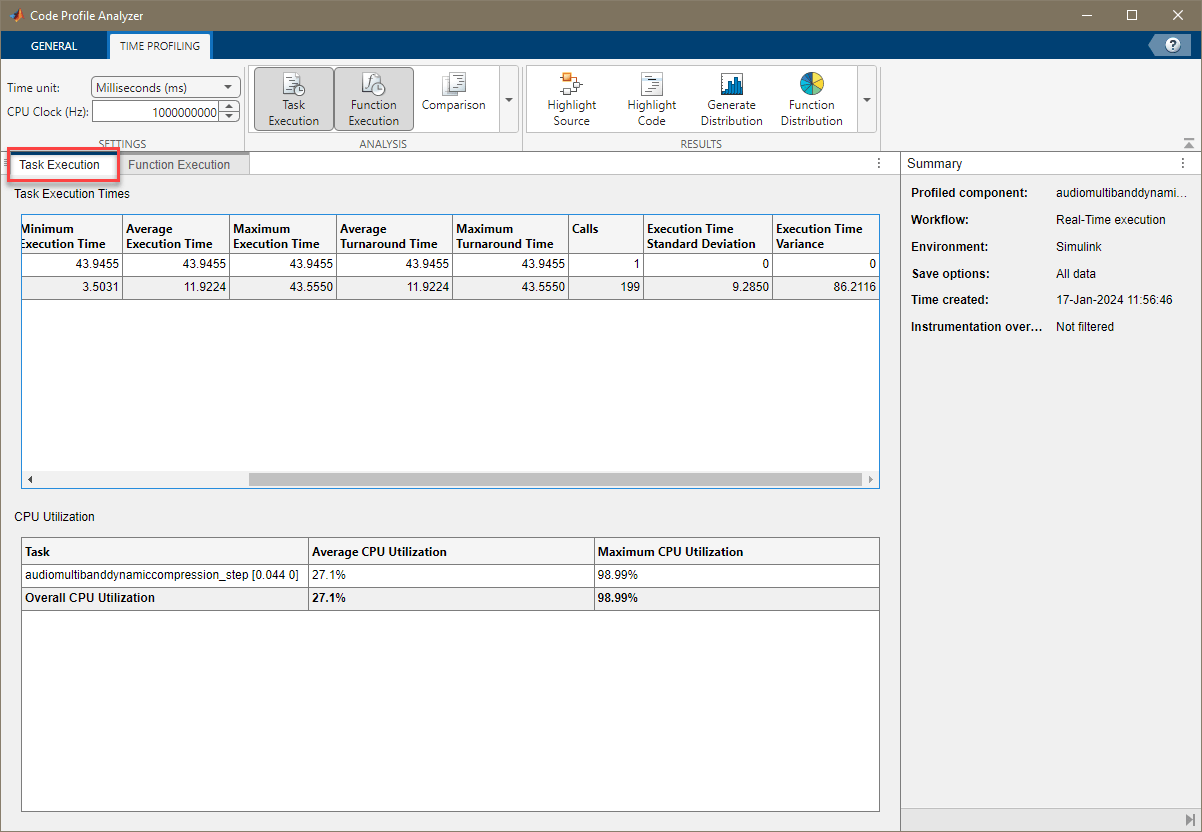The height and width of the screenshot is (832, 1202).
Task: Toggle the Task Execution analysis button
Action: (293, 100)
